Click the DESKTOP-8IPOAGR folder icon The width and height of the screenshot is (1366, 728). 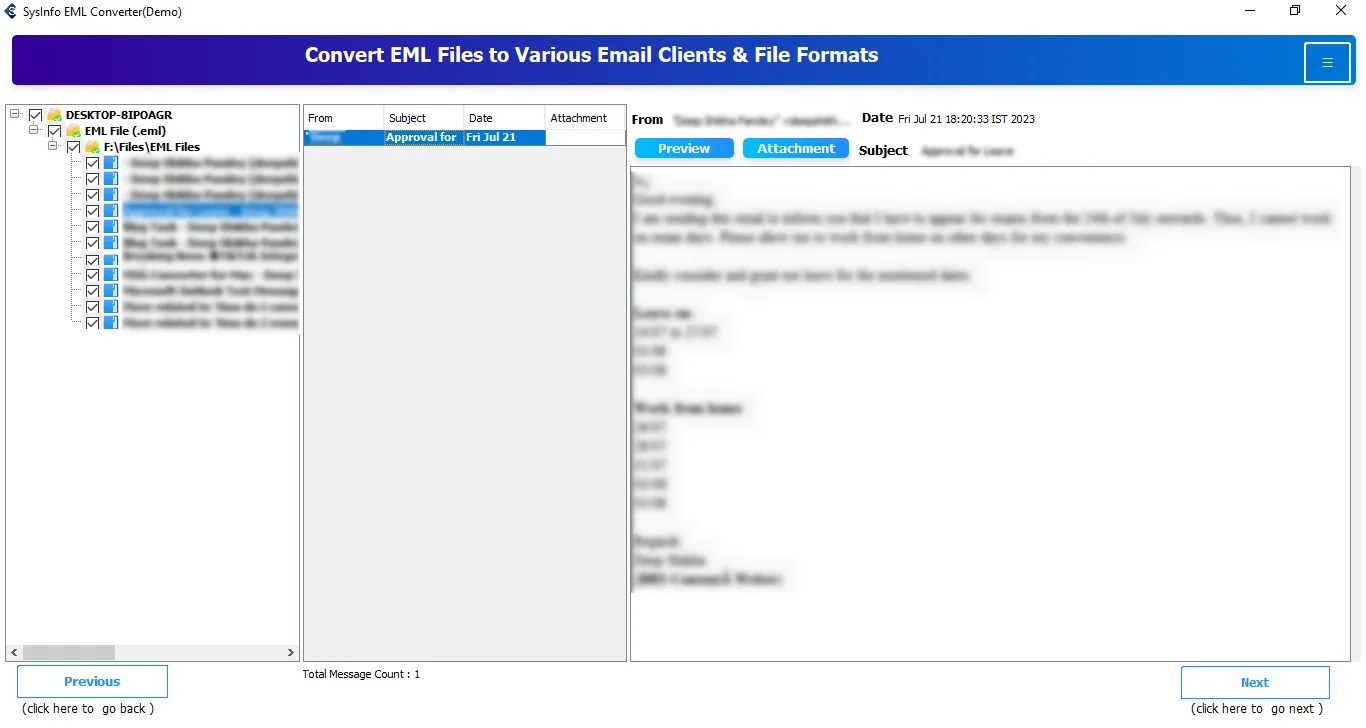54,115
